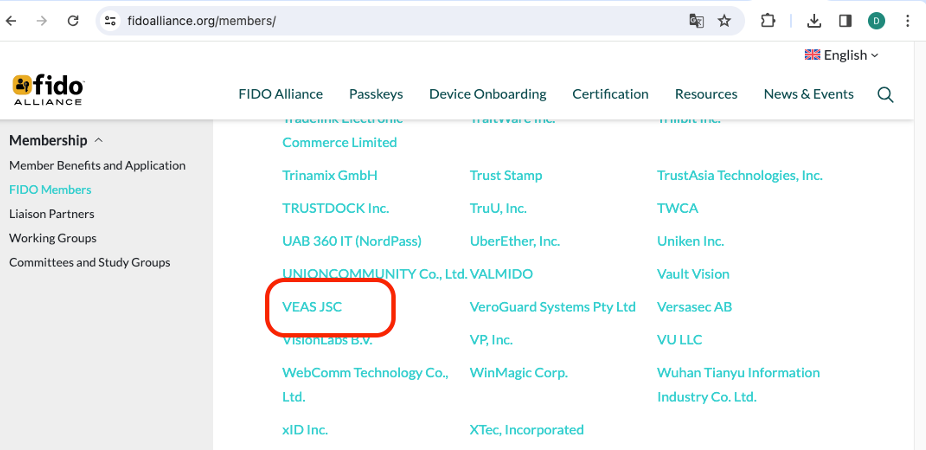Screen dimensions: 926x450
Task: Open the UNIONCOMMUNITY Co., Ltd. link
Action: click(x=375, y=274)
